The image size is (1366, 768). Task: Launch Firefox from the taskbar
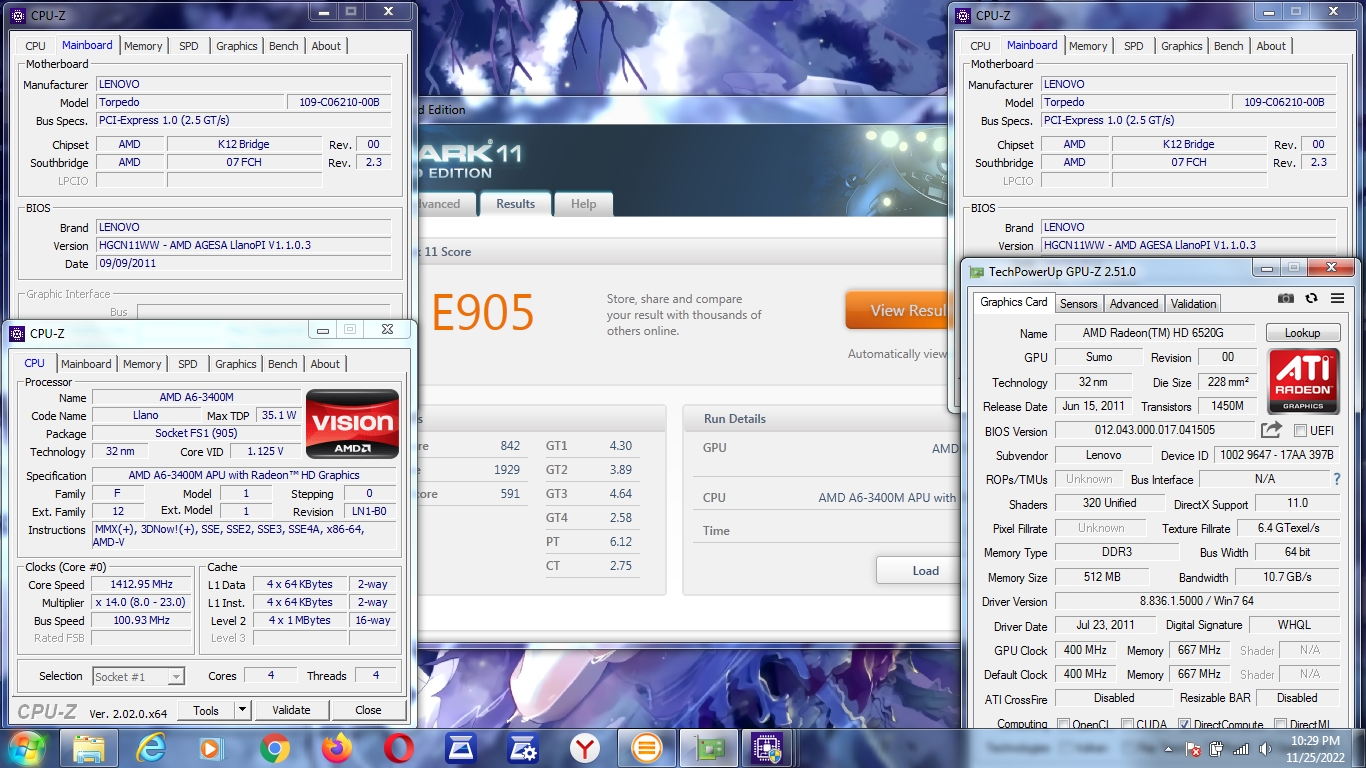(x=337, y=748)
